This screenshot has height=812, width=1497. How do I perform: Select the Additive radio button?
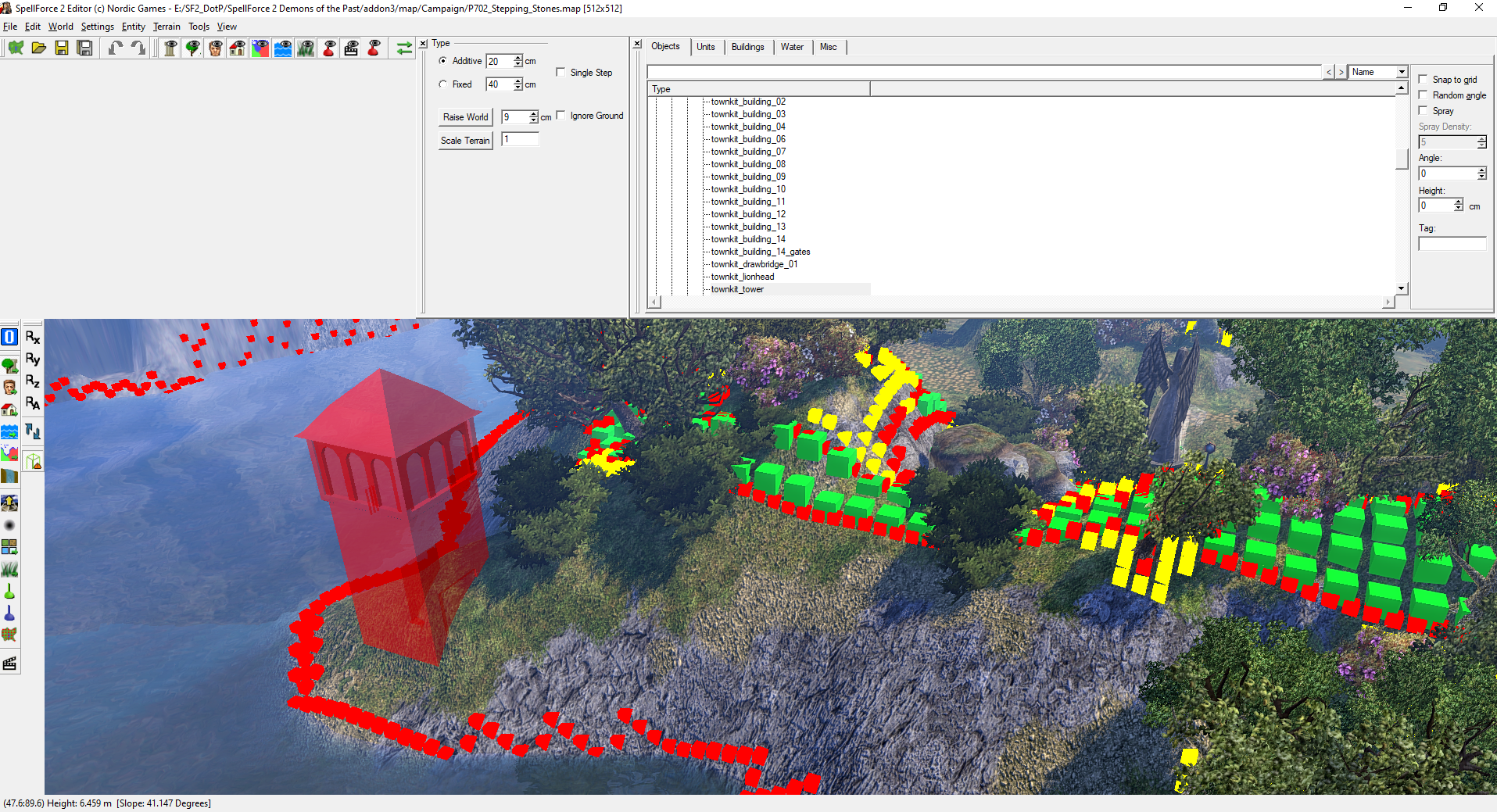pos(443,61)
